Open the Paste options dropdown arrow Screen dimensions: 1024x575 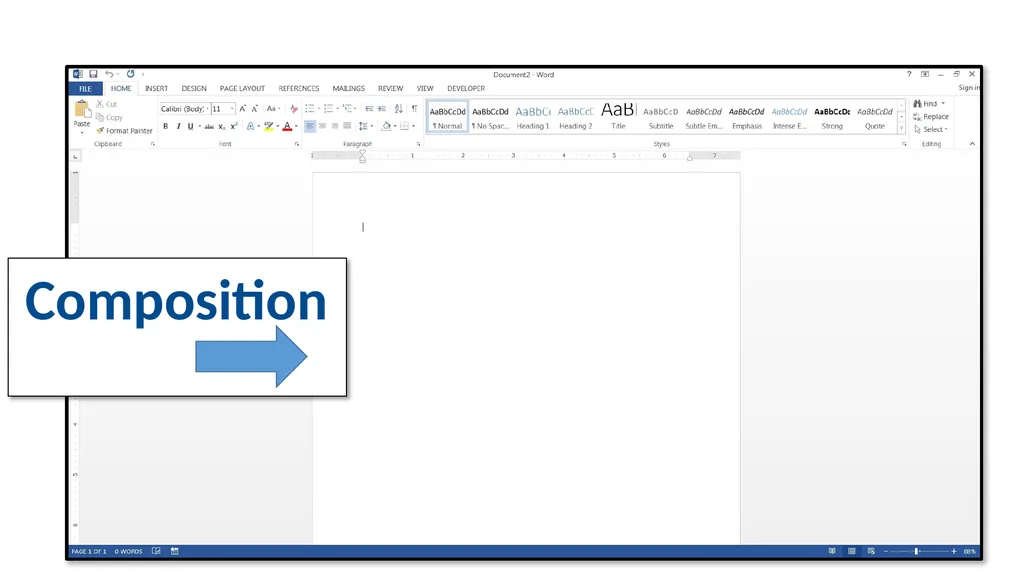[x=82, y=133]
